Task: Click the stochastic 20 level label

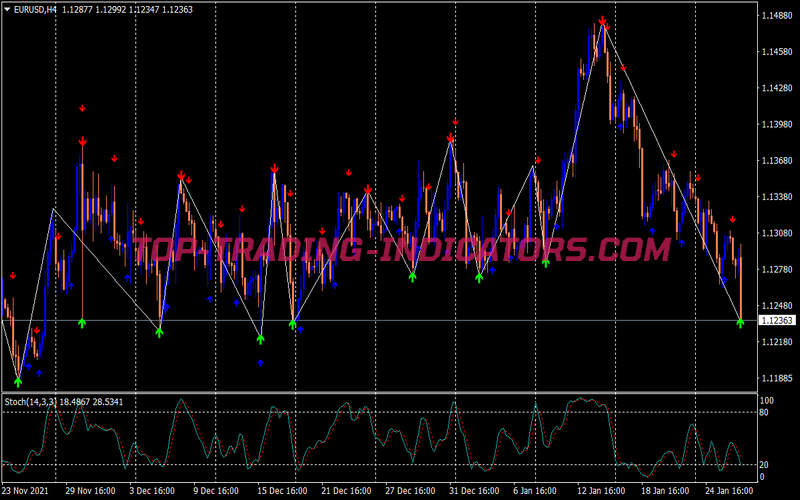Action: tap(764, 465)
